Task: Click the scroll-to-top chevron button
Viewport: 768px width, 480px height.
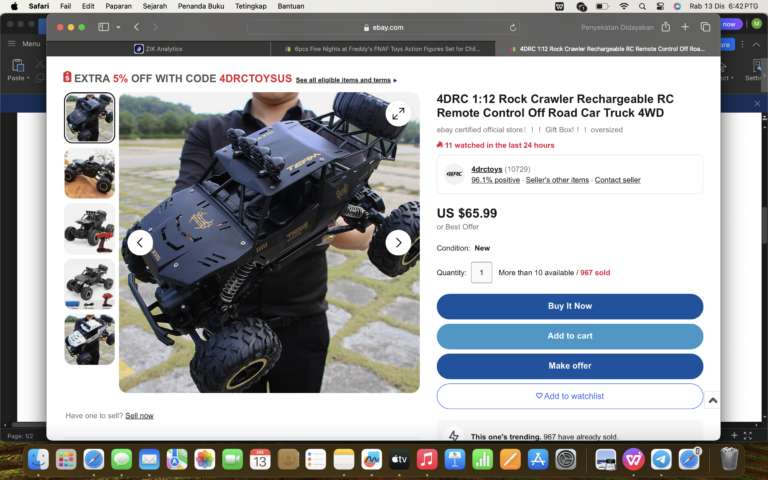Action: pyautogui.click(x=712, y=400)
